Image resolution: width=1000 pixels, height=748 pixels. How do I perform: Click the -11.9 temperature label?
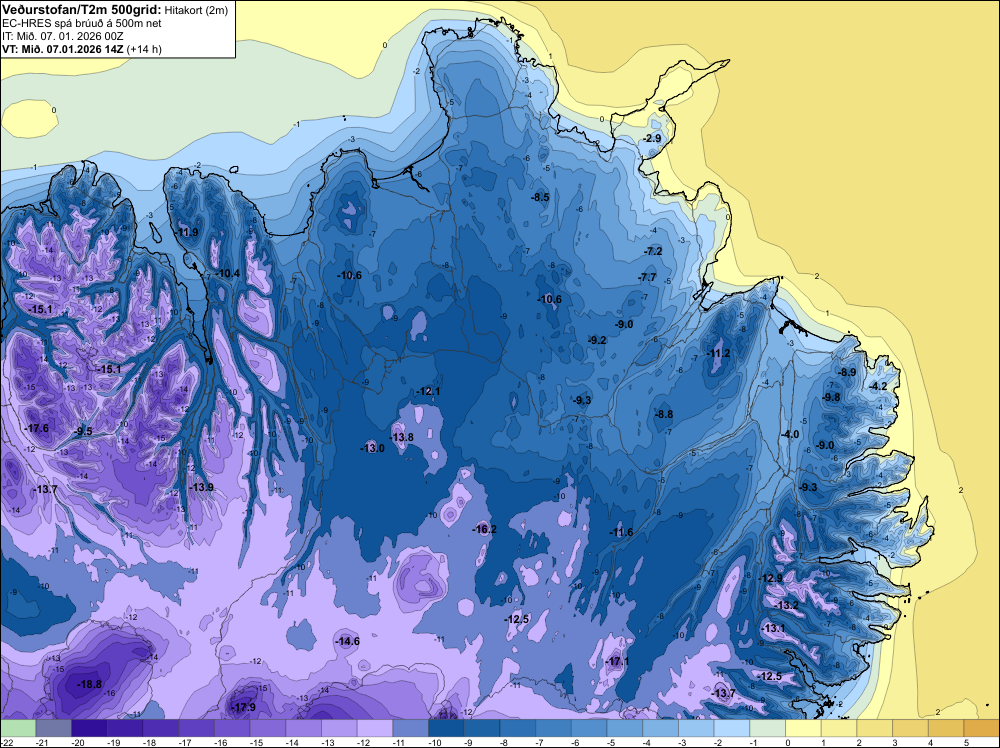click(x=187, y=232)
